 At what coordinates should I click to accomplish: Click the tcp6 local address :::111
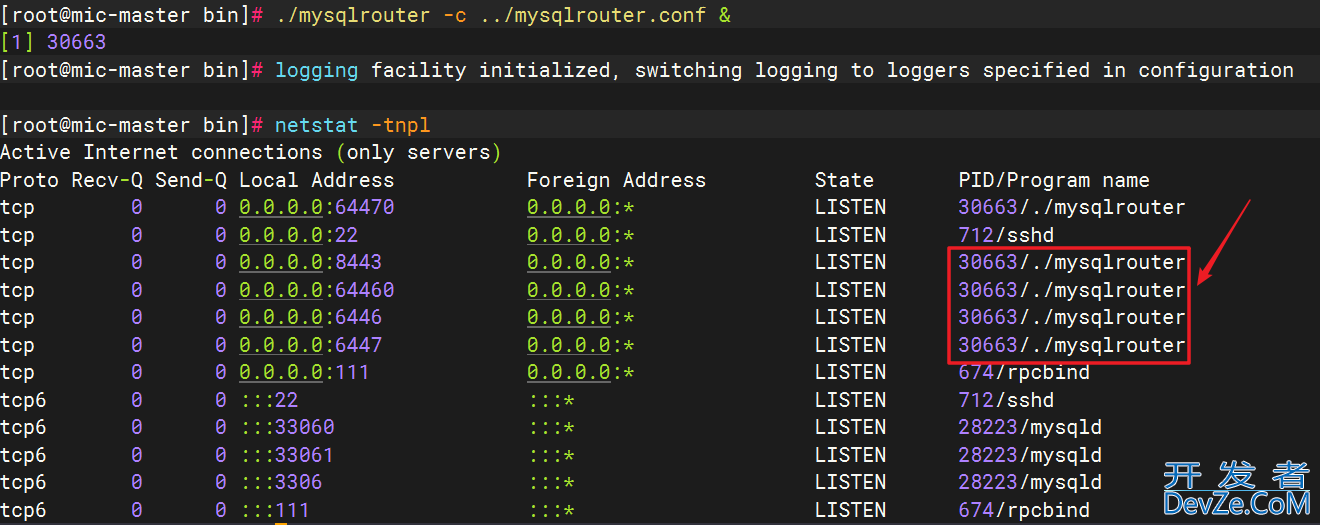click(274, 510)
